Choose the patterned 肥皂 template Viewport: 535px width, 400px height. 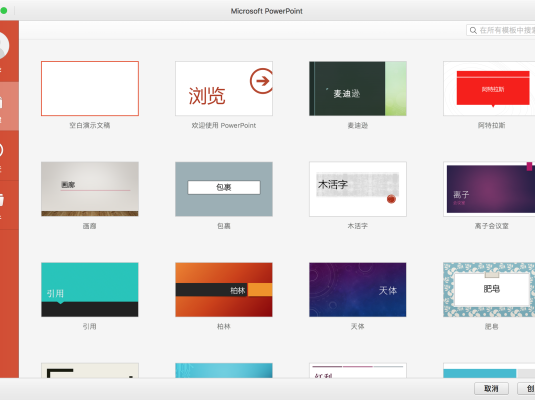pos(489,290)
